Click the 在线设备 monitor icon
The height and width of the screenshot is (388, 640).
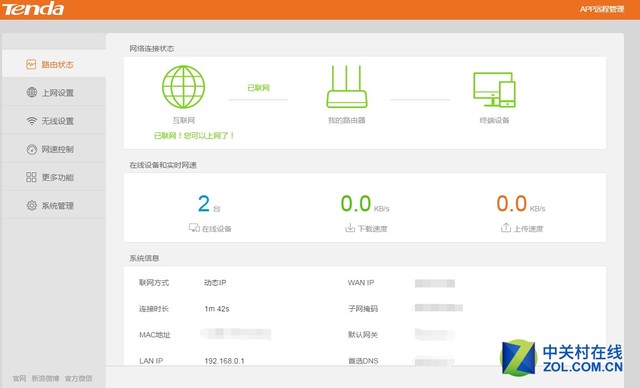pos(194,228)
